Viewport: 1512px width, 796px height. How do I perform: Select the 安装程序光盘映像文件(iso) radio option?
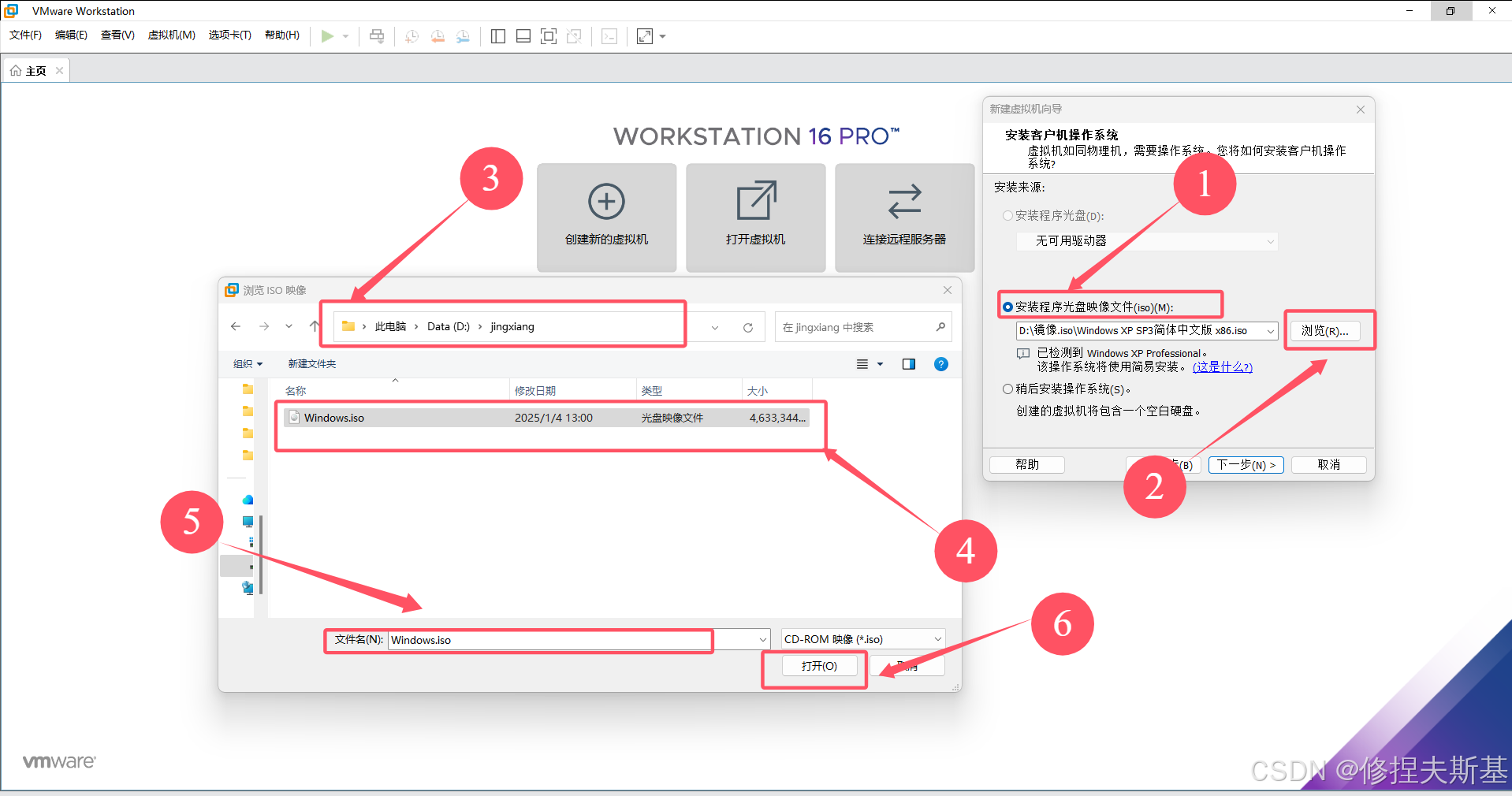(x=1007, y=306)
